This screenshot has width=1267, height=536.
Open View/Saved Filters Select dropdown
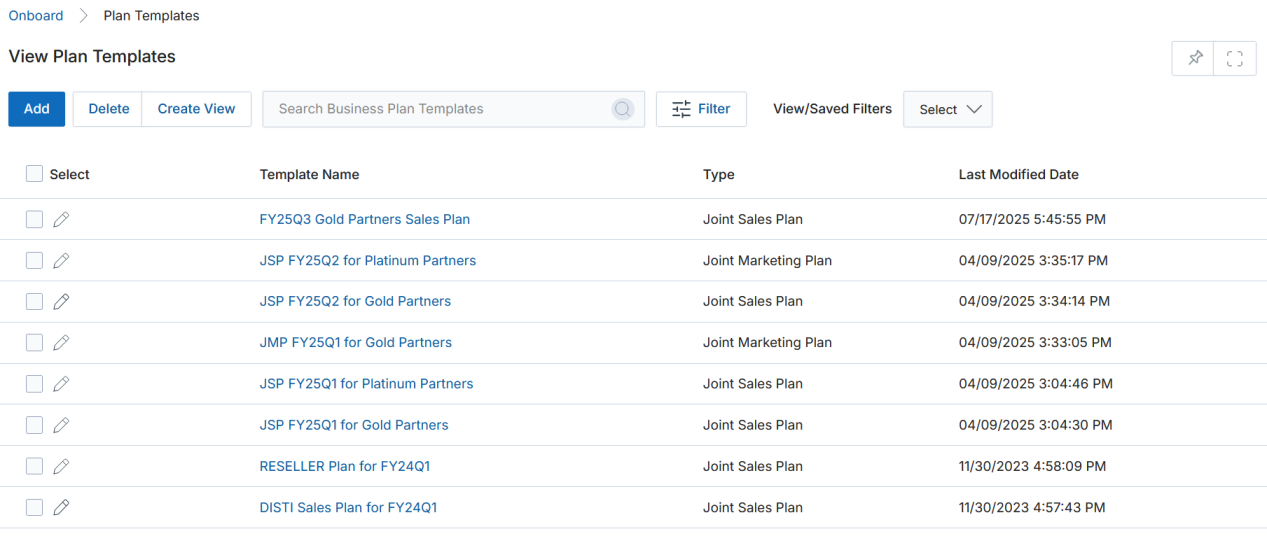pyautogui.click(x=948, y=109)
